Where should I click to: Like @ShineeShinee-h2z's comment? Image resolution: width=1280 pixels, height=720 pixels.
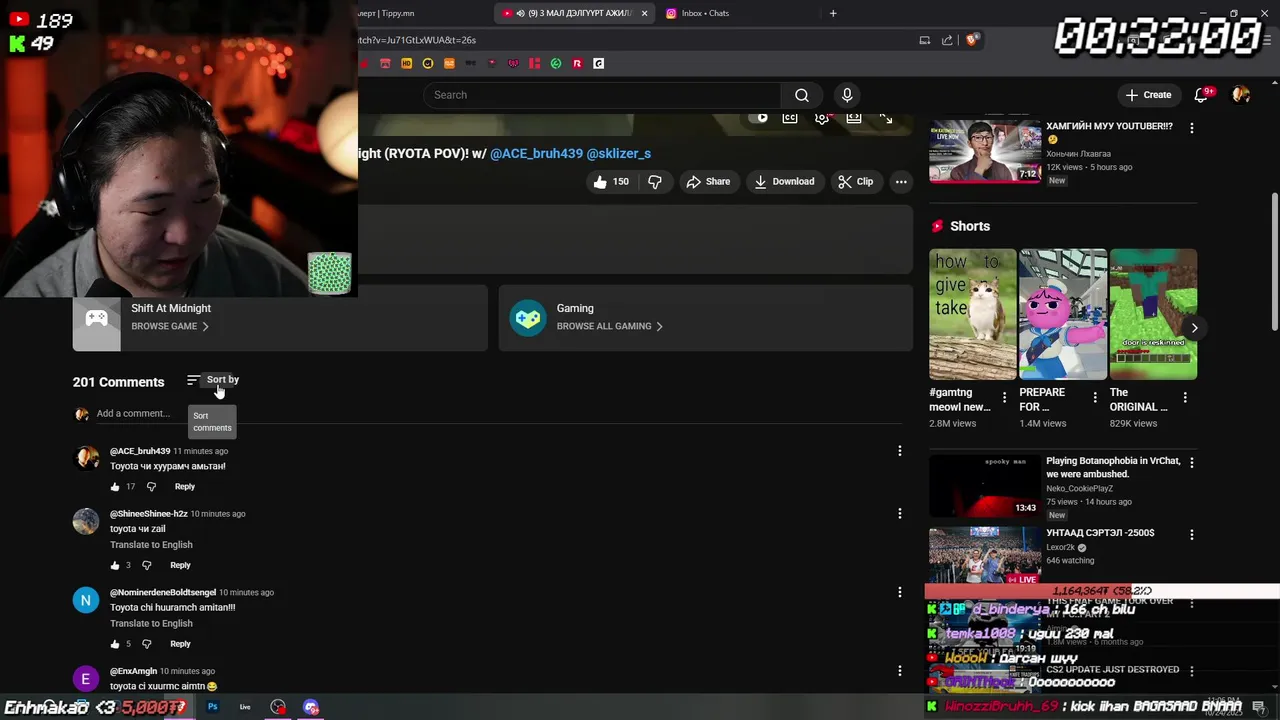(x=115, y=566)
